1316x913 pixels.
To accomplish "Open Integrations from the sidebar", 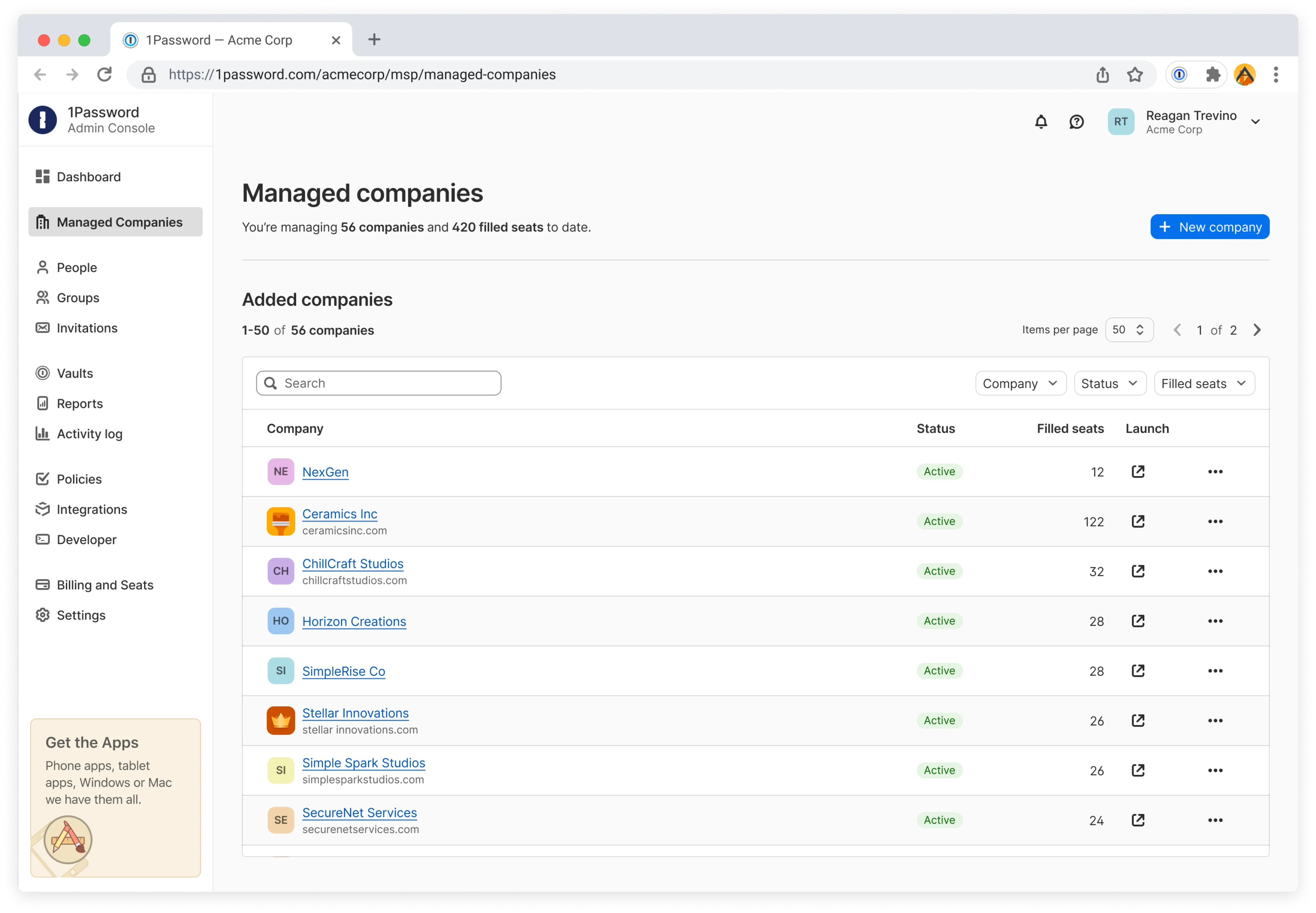I will tap(92, 509).
